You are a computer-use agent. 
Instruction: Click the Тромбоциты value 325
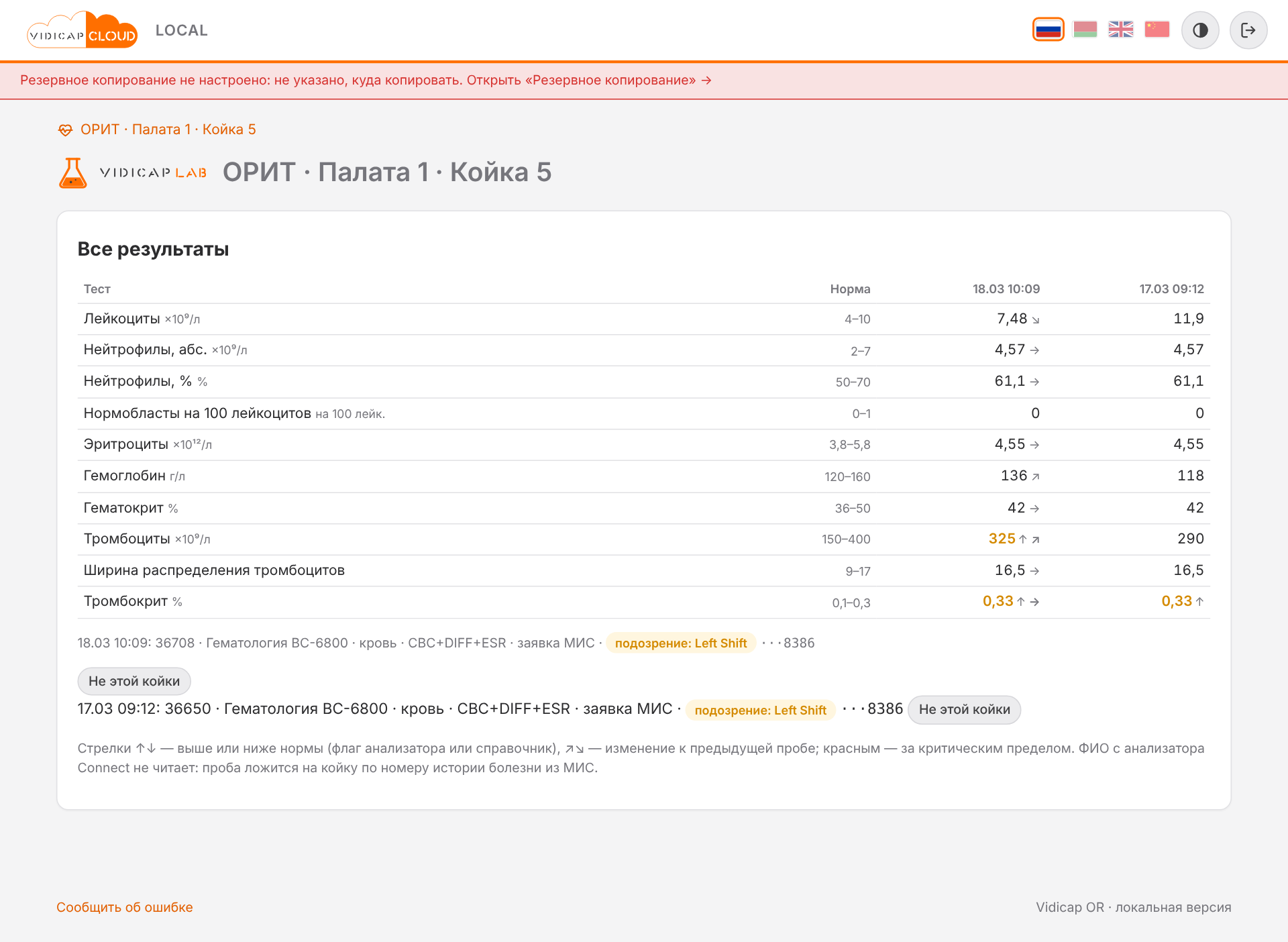pyautogui.click(x=1002, y=539)
